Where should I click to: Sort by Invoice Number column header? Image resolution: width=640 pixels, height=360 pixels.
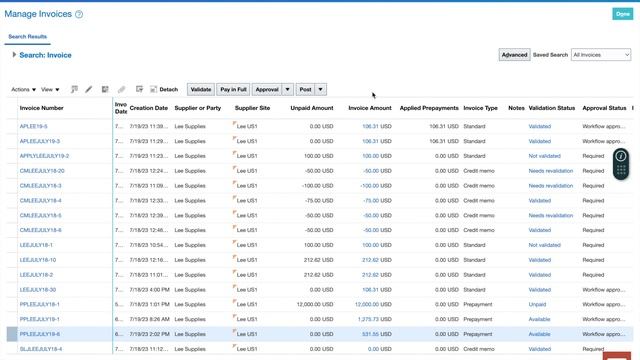pyautogui.click(x=42, y=108)
